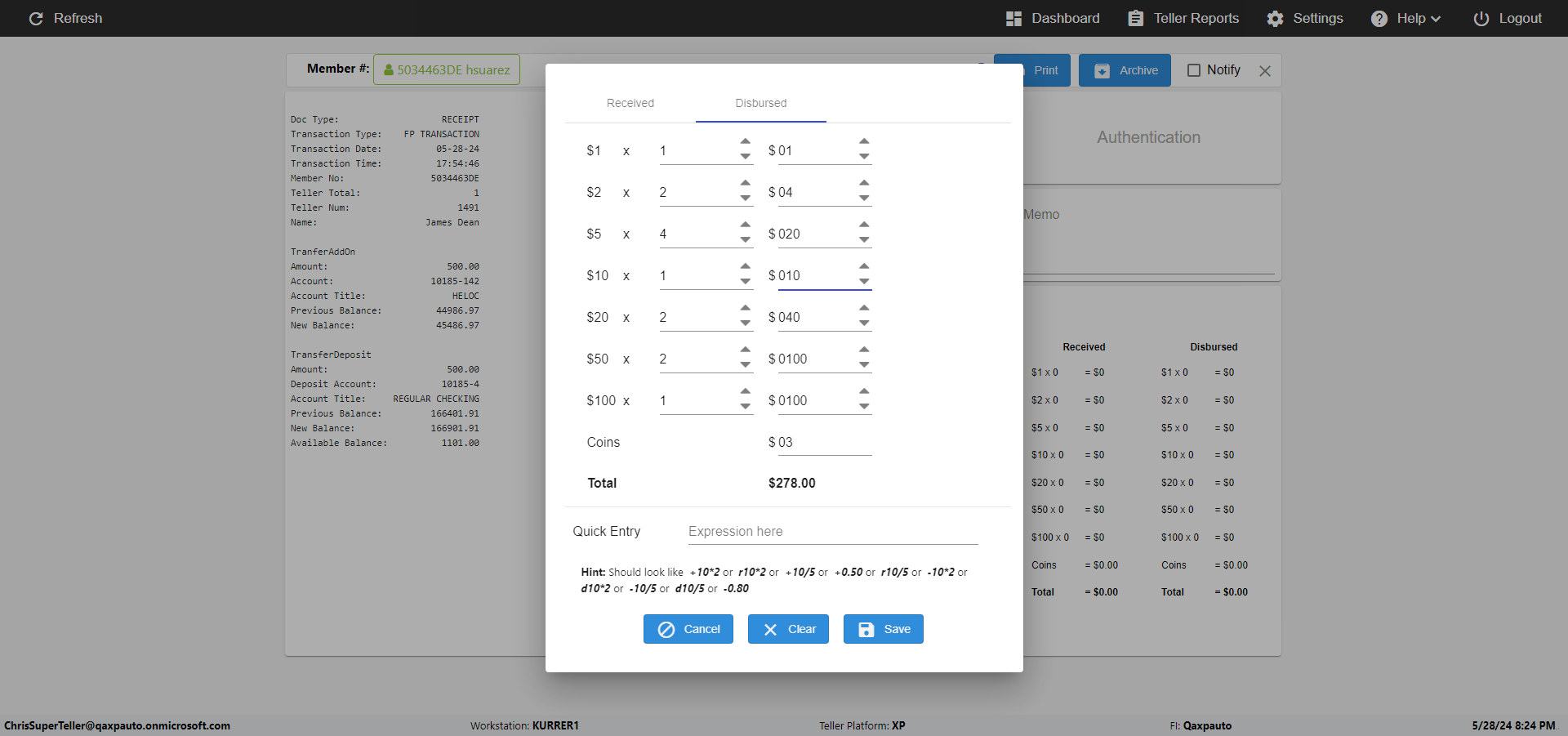The width and height of the screenshot is (1568, 736).
Task: Decrease the $10 amount value
Action: pyautogui.click(x=864, y=281)
